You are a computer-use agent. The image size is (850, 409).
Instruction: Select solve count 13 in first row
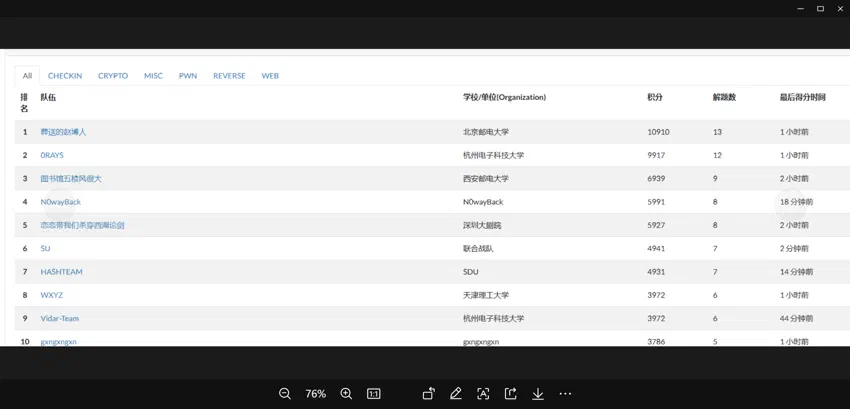(717, 132)
